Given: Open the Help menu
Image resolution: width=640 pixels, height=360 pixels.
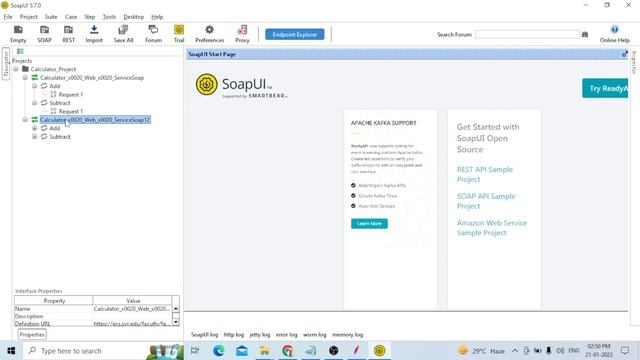Looking at the screenshot, I should tap(157, 17).
